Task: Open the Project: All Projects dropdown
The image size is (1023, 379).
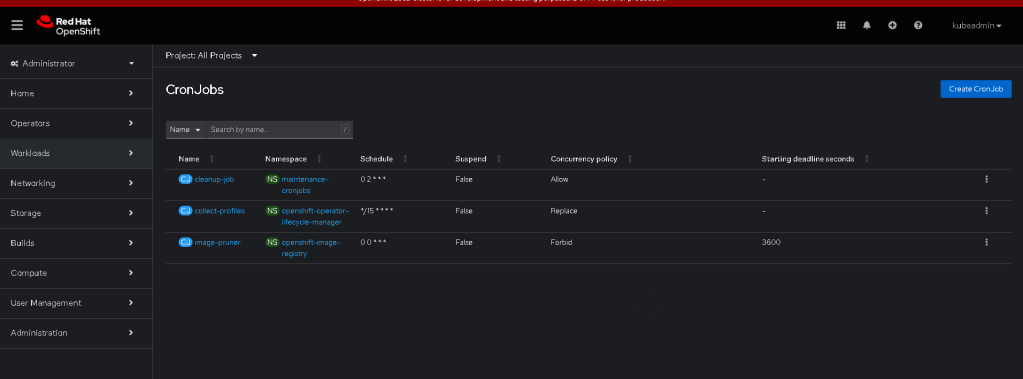Action: click(x=211, y=55)
